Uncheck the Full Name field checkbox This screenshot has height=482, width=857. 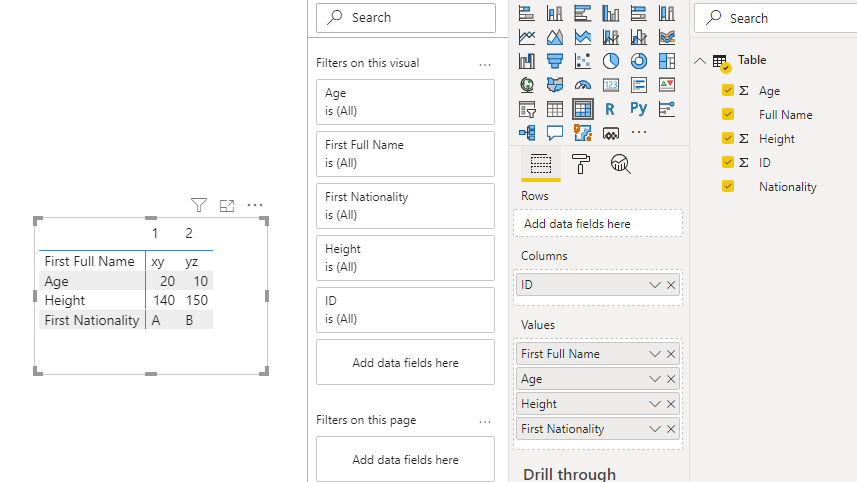727,114
